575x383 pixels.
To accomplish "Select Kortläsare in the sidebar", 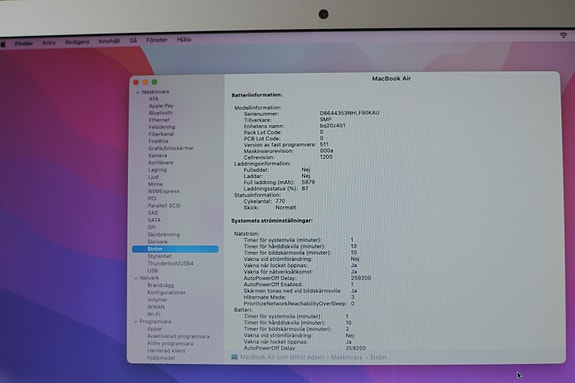I will (x=161, y=163).
